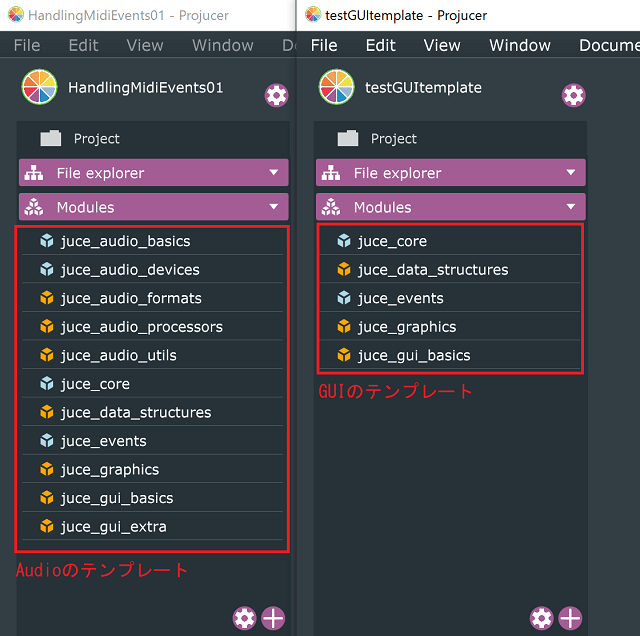Viewport: 640px width, 636px height.
Task: Open project settings gear in testGUItemplate window
Action: 573,96
